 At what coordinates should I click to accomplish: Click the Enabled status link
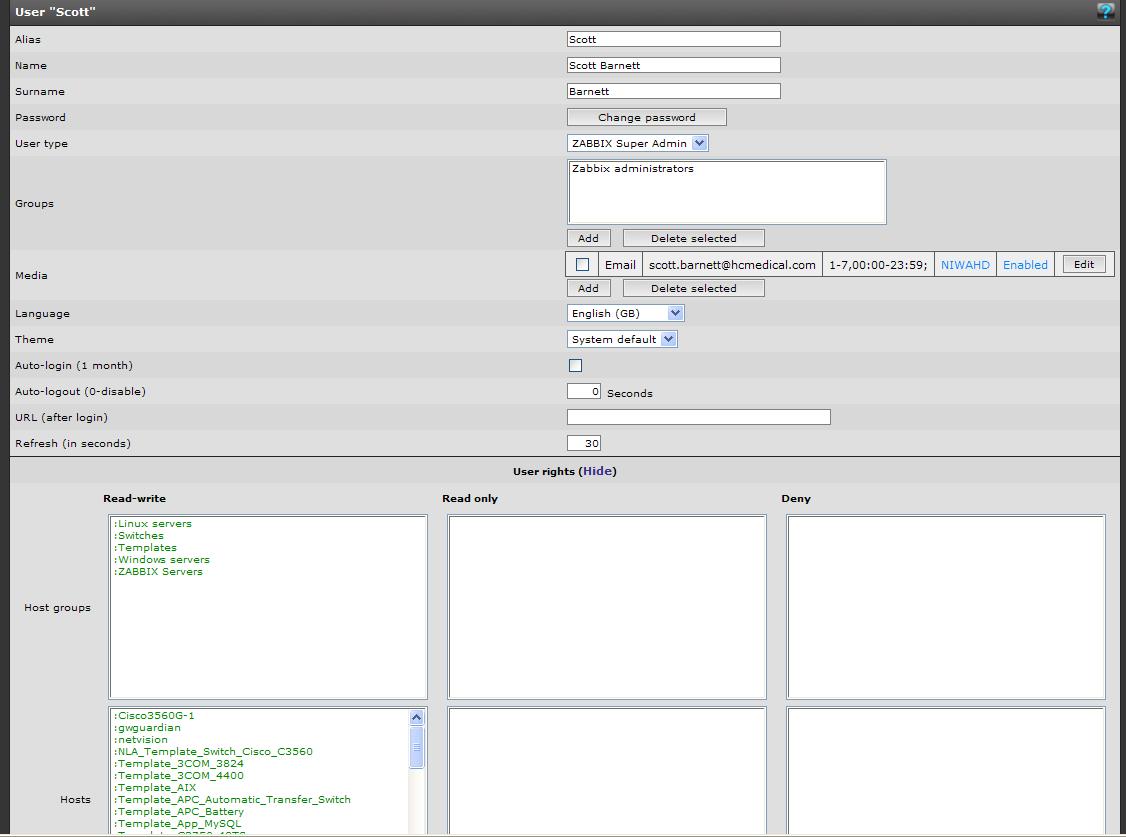1025,265
